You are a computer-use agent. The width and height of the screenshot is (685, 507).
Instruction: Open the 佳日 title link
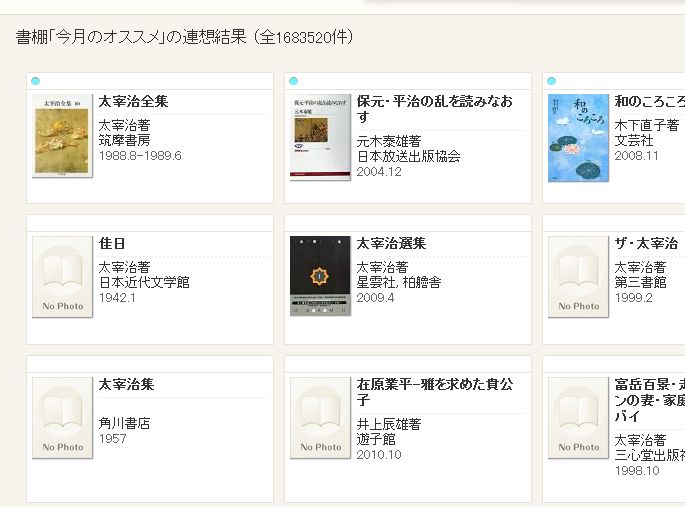click(112, 243)
